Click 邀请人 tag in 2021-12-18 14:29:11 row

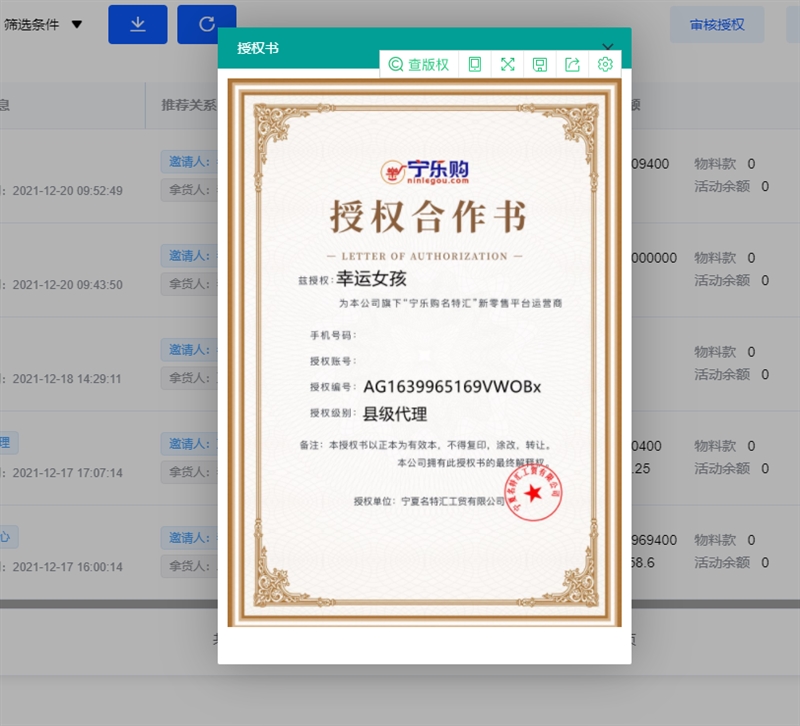click(189, 349)
